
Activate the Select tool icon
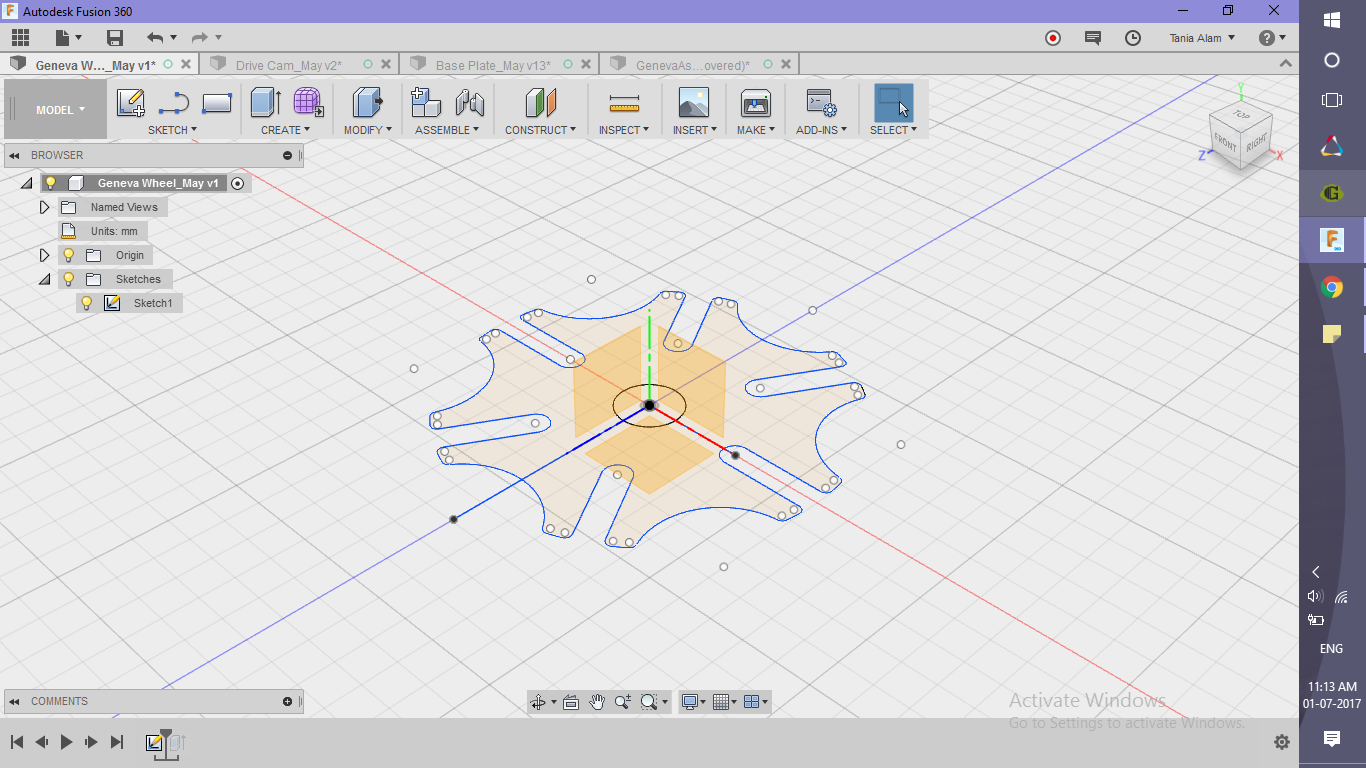point(893,103)
